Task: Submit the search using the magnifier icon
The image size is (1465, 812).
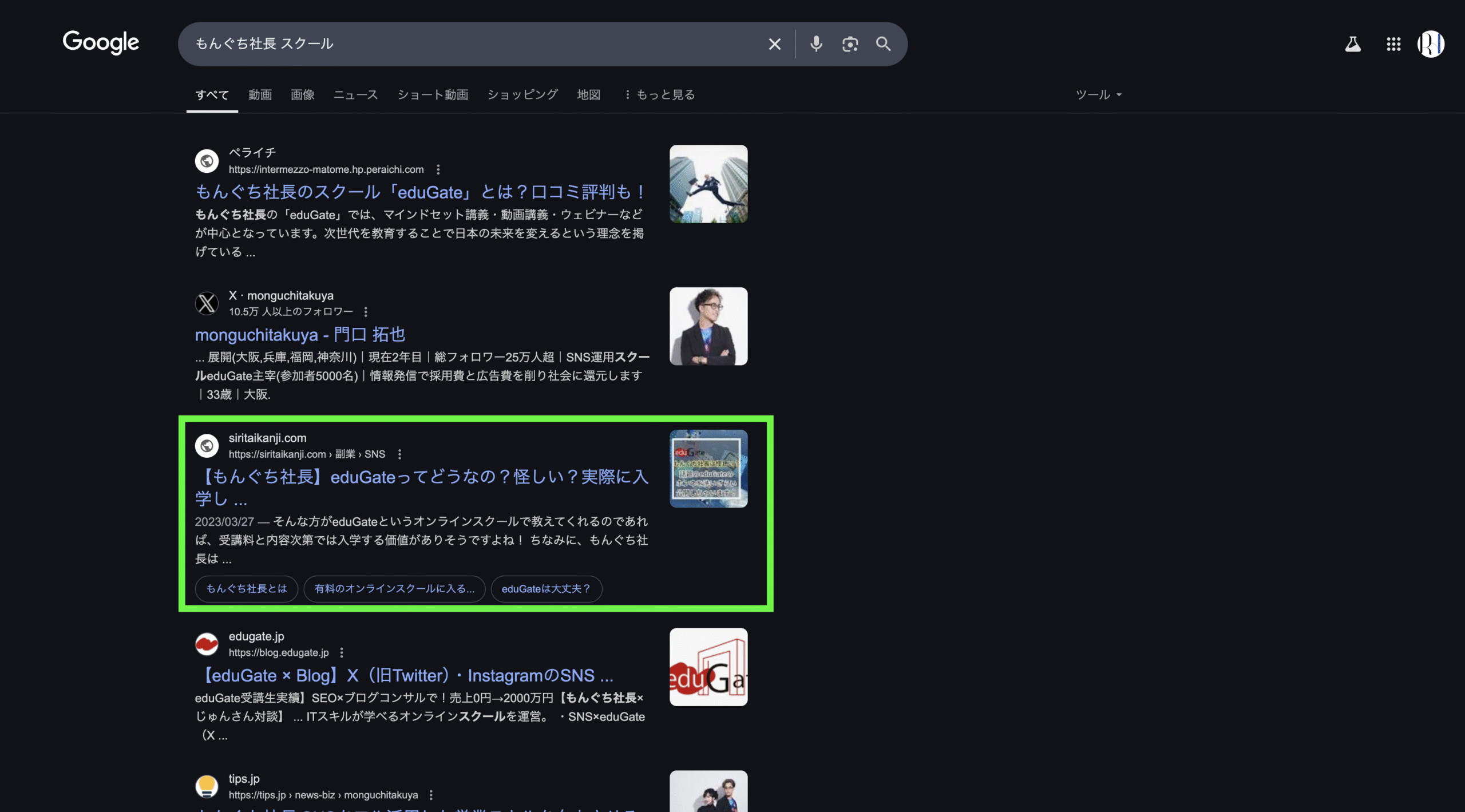Action: pos(883,44)
